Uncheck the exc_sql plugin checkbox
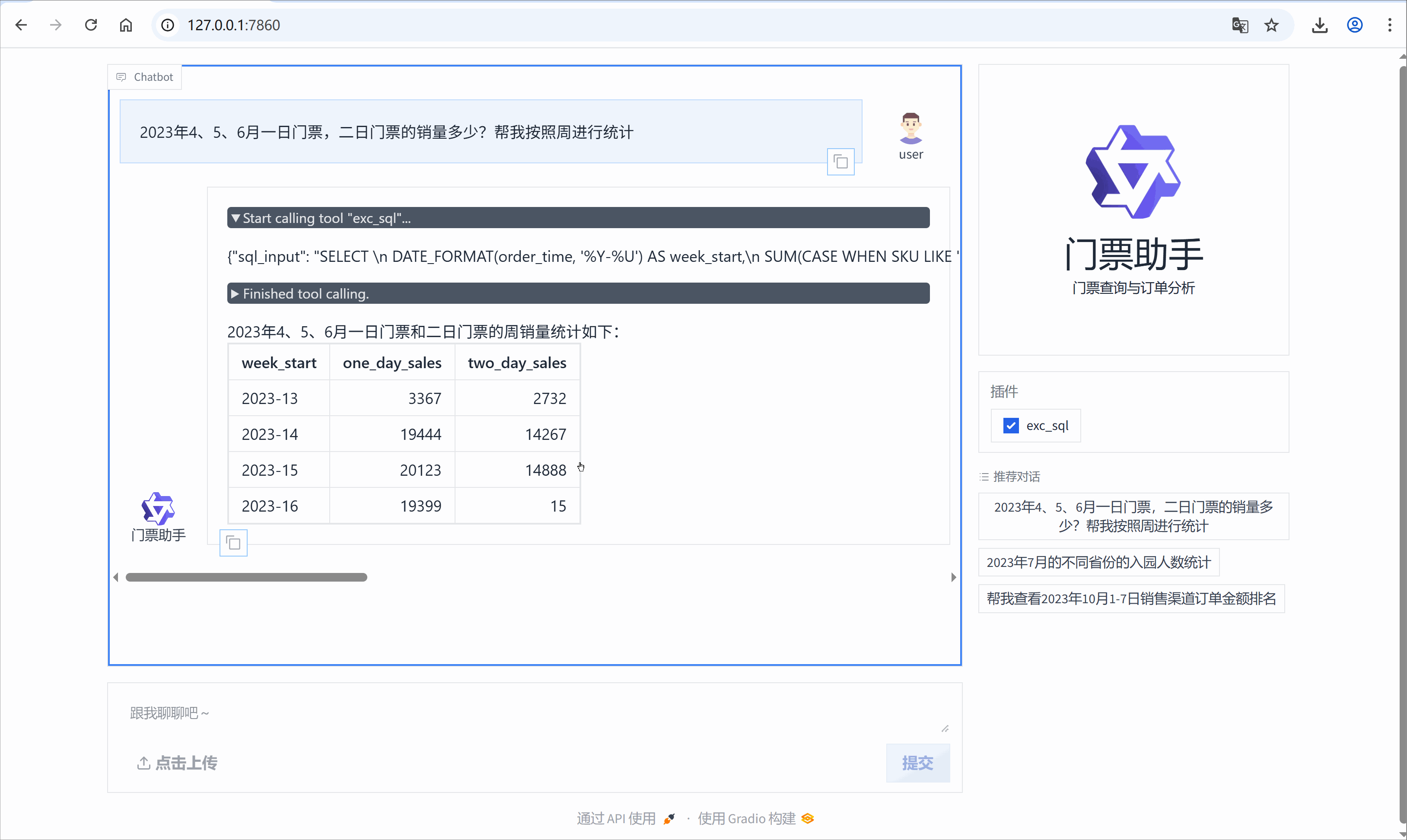1407x840 pixels. pos(1010,425)
